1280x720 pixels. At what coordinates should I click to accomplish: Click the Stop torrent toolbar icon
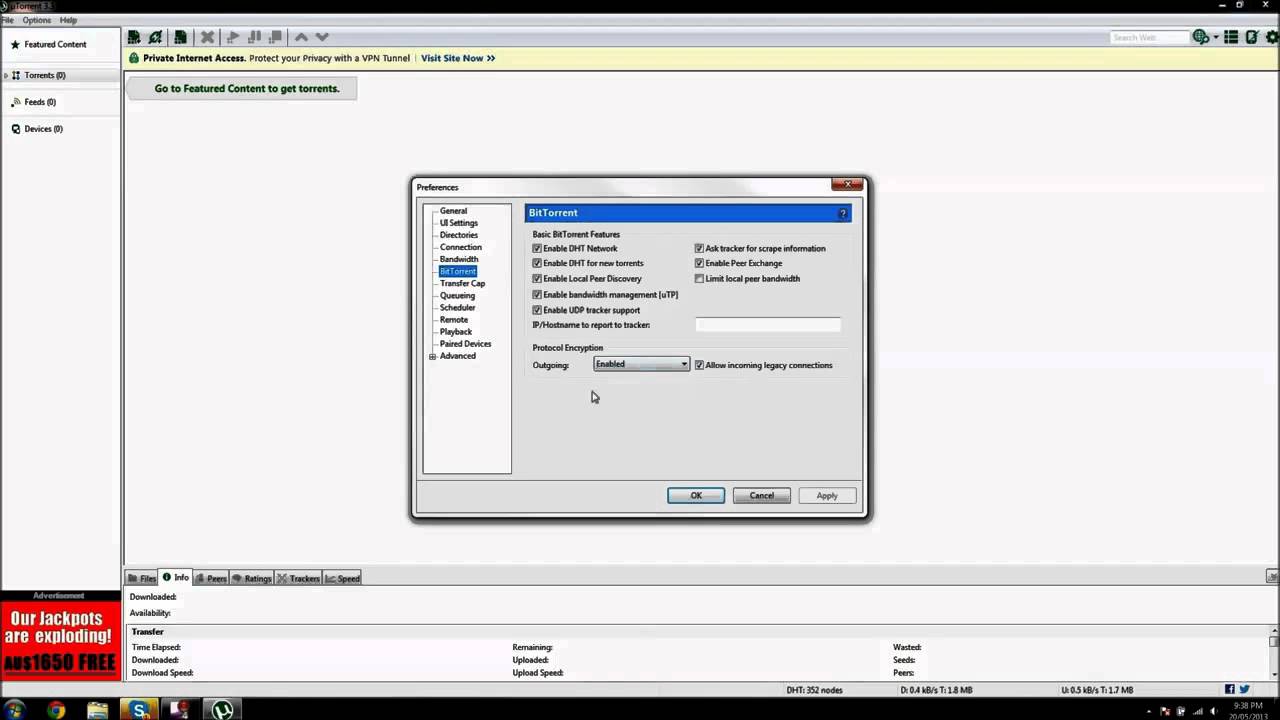point(275,37)
